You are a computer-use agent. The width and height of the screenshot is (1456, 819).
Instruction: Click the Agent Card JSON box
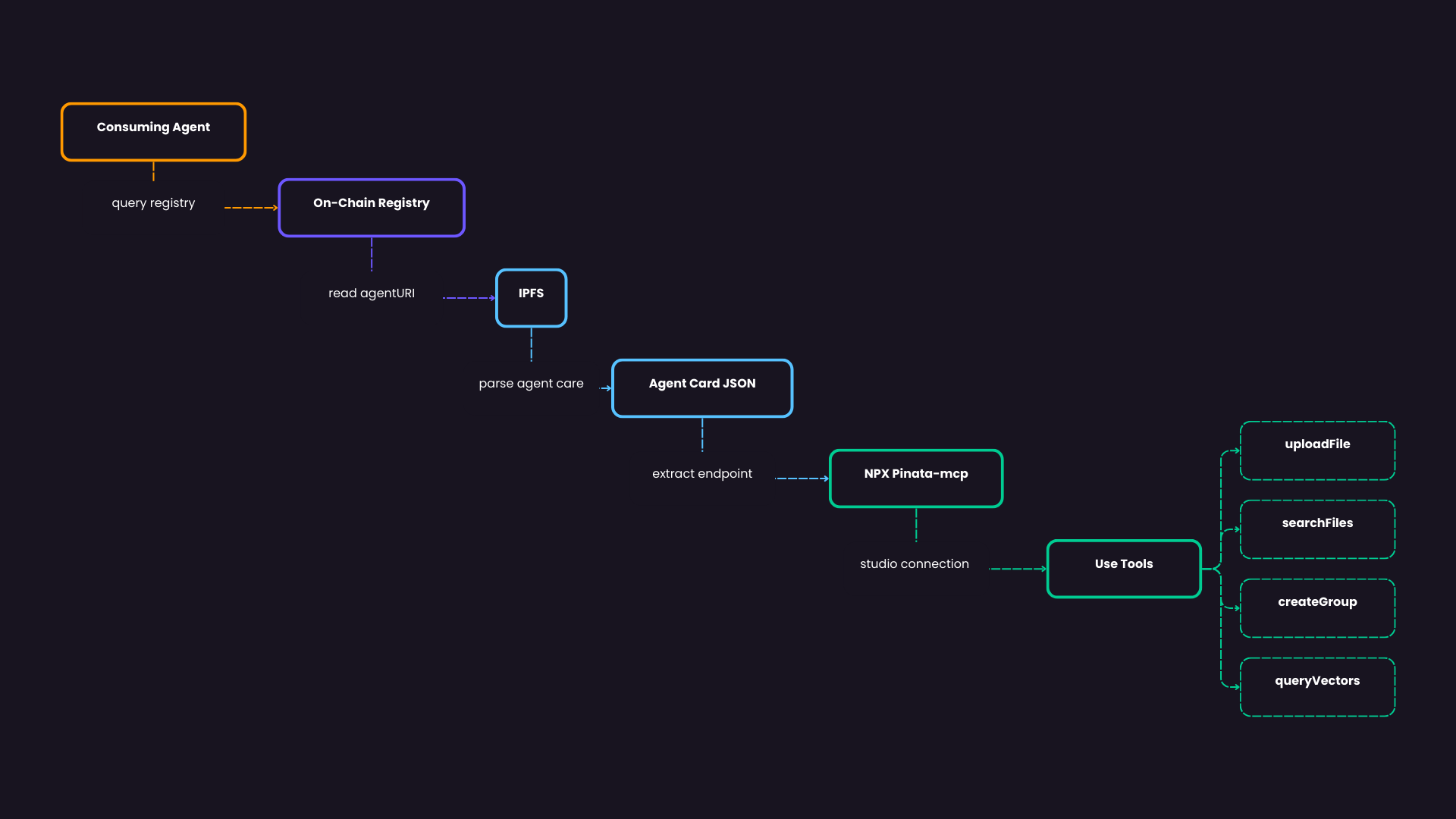(701, 388)
